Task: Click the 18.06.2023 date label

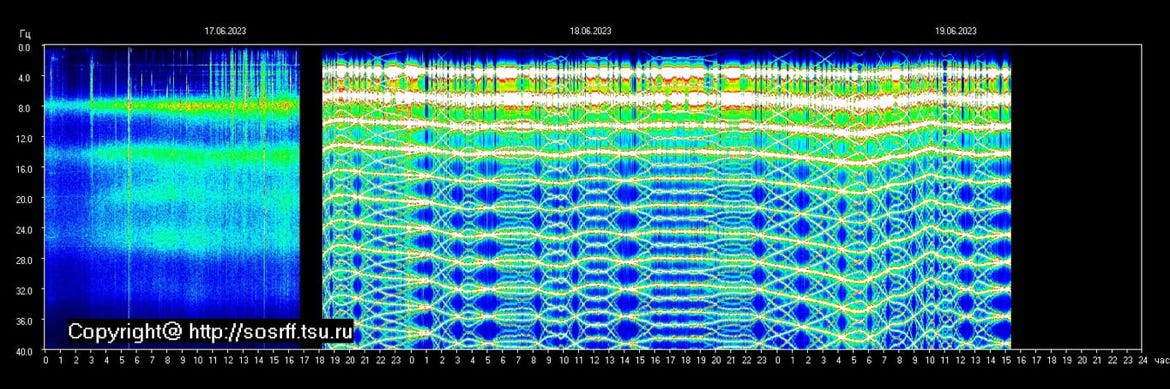Action: pos(591,31)
